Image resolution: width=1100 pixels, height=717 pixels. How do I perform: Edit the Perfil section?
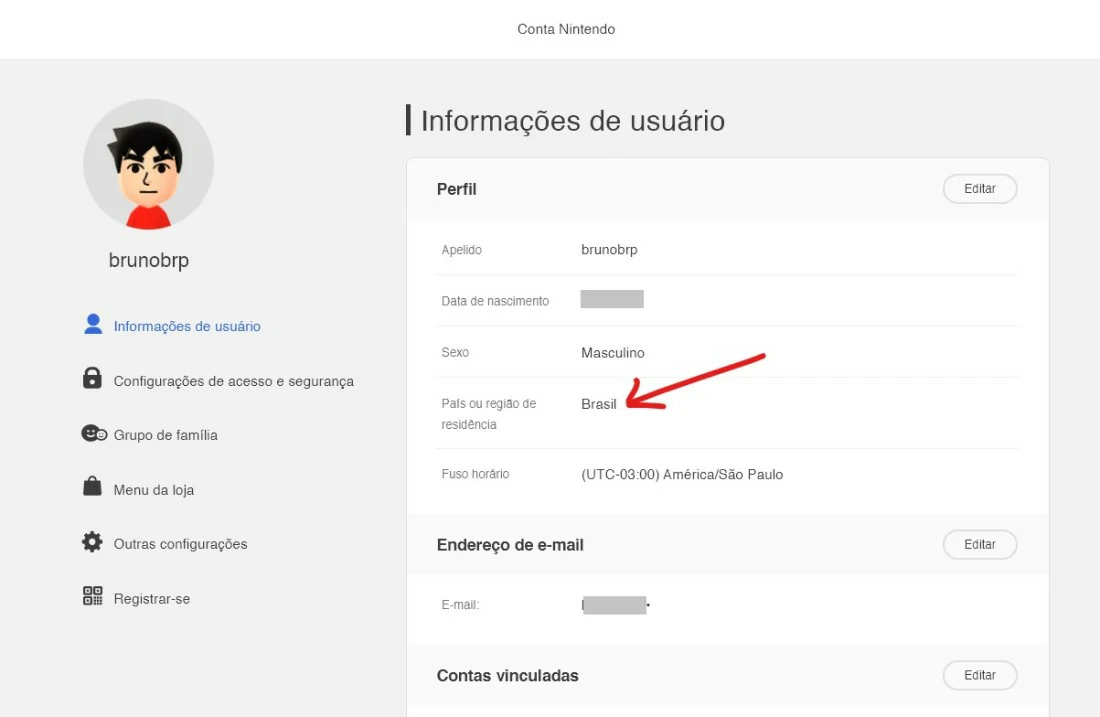point(979,189)
